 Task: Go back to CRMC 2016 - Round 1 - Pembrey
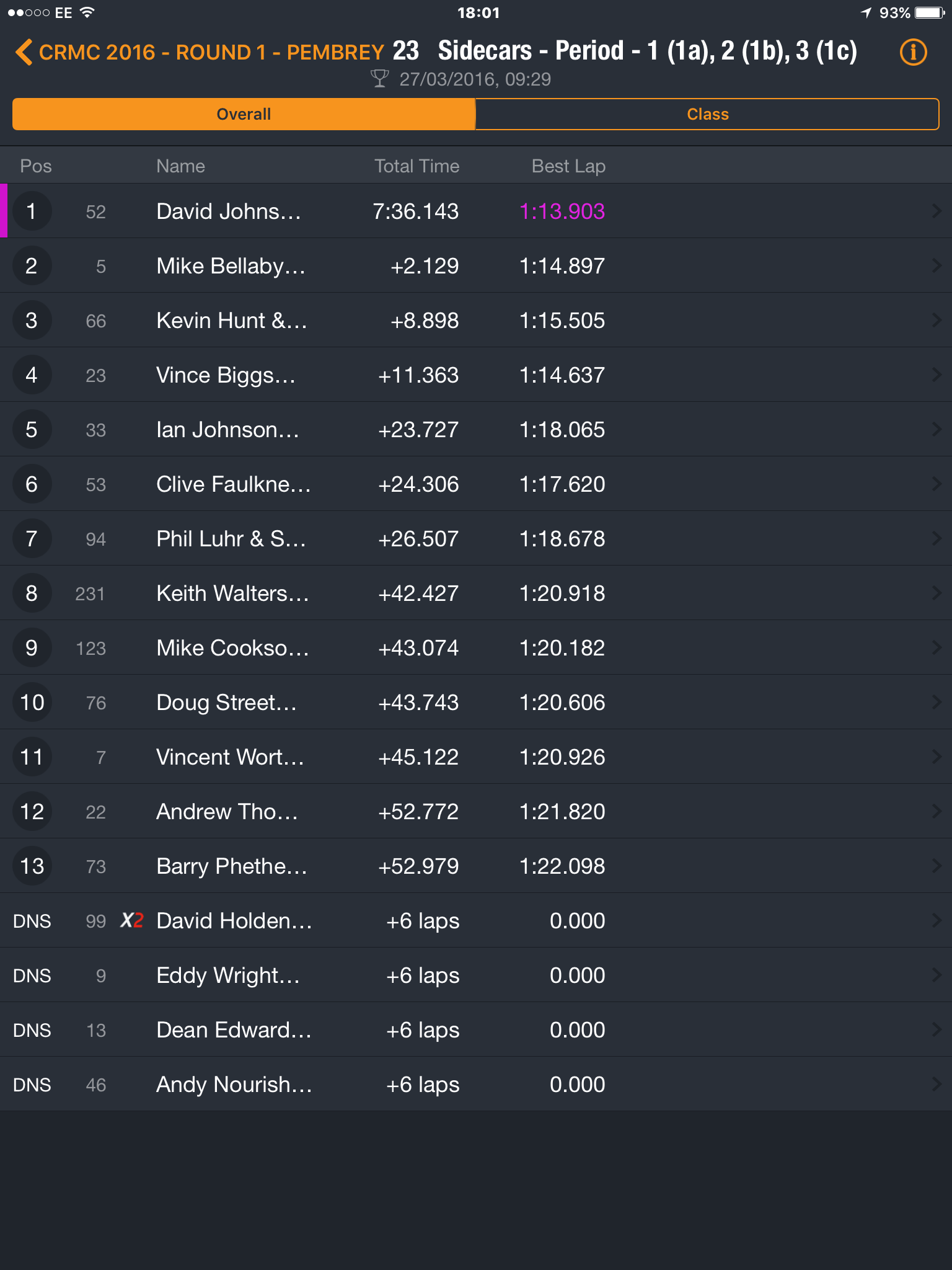pos(211,52)
